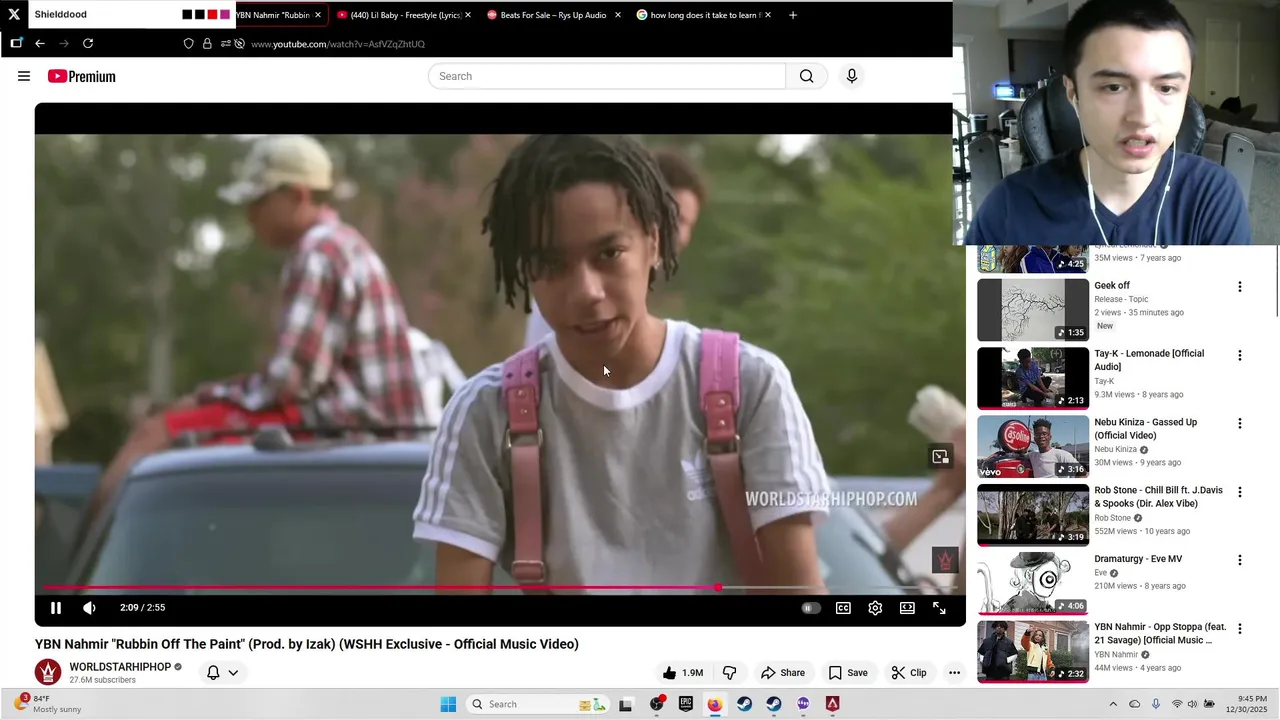Screen dimensions: 1280x720
Task: Open the WORLDSTARHIPHOP channel name link
Action: point(120,667)
